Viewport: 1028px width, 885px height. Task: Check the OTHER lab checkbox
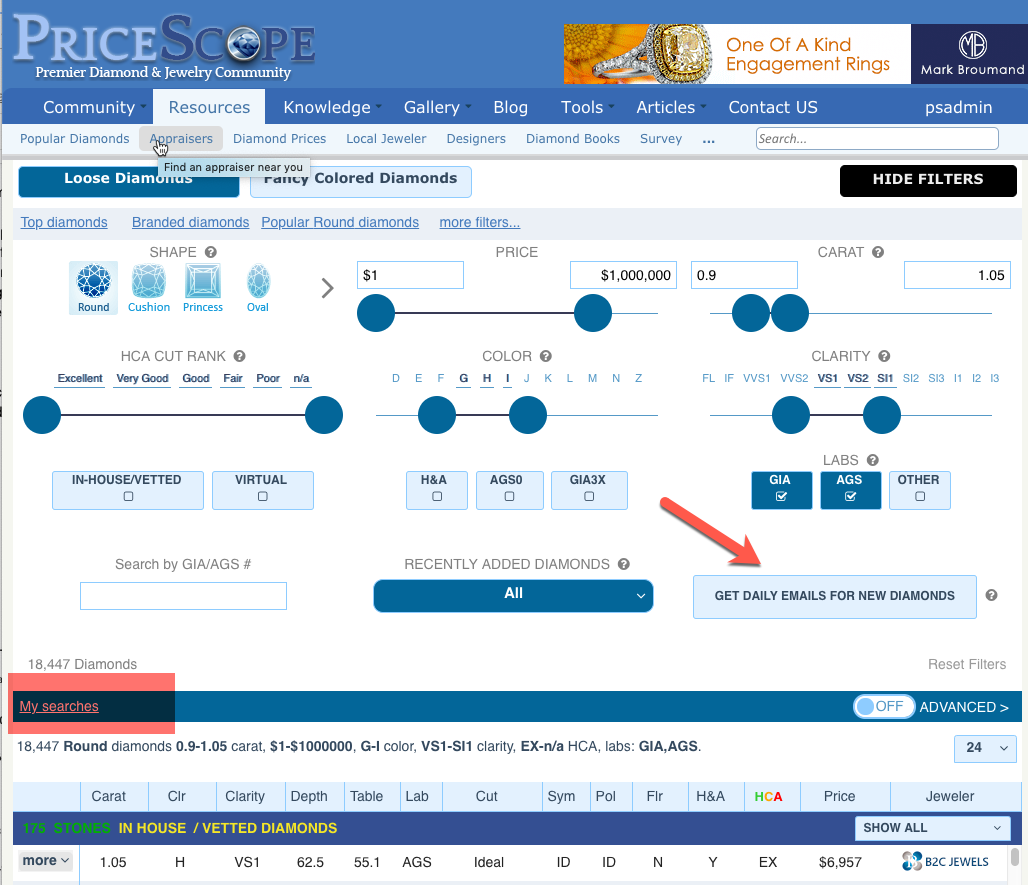tap(920, 496)
